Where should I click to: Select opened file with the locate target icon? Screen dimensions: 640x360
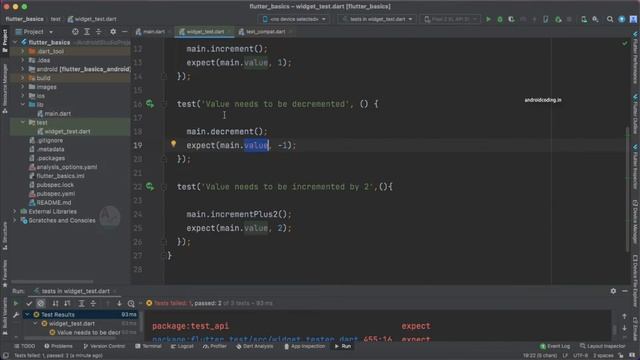tap(75, 31)
